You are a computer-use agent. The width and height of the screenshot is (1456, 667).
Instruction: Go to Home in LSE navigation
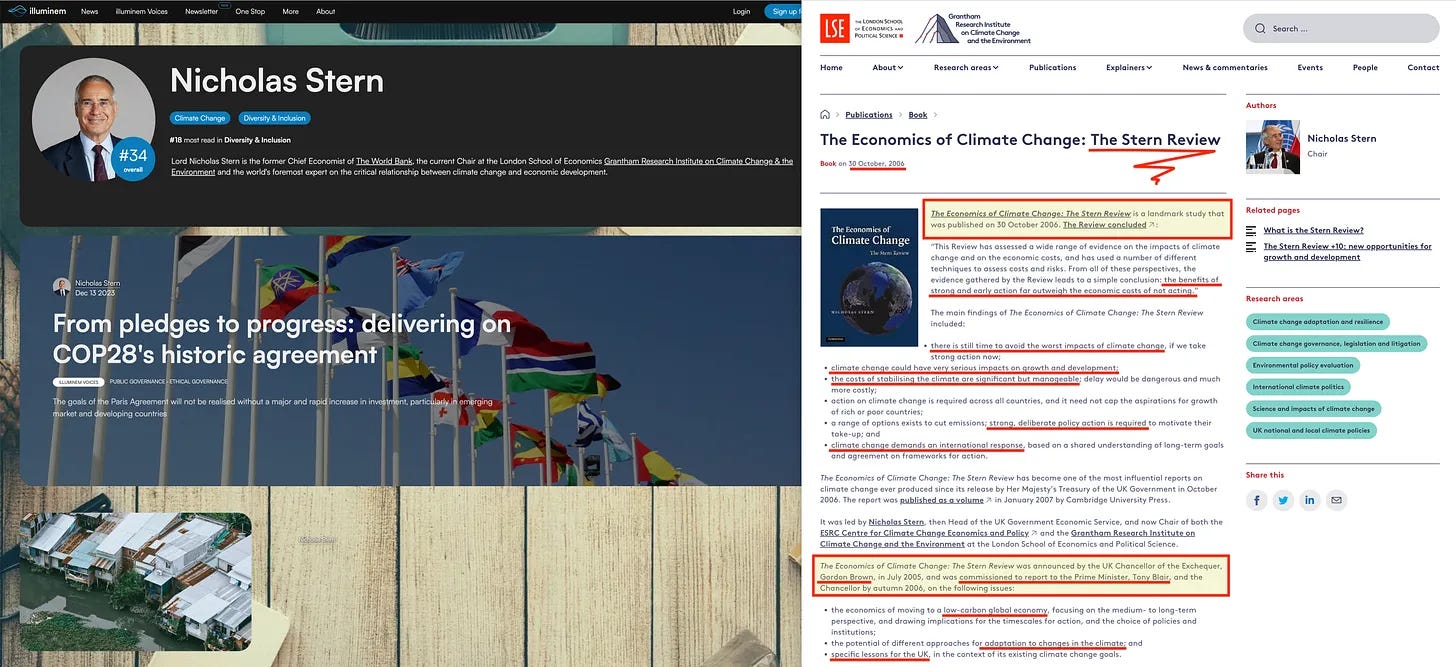click(831, 68)
